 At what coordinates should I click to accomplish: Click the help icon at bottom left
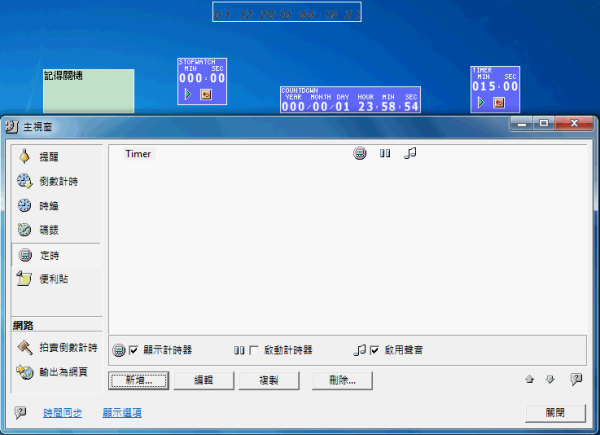pyautogui.click(x=20, y=412)
